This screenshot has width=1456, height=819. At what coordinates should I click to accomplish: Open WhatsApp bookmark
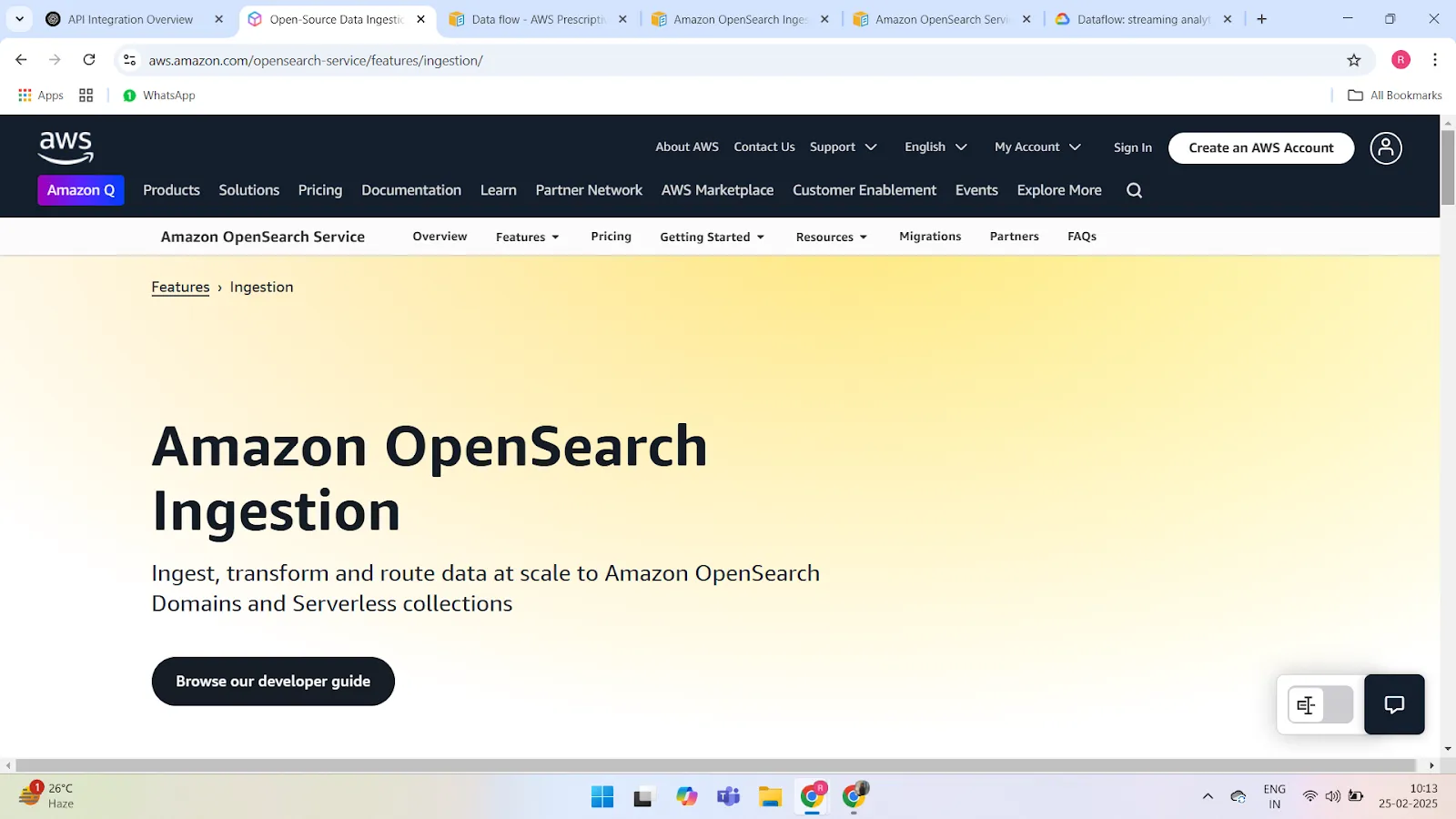[x=159, y=96]
